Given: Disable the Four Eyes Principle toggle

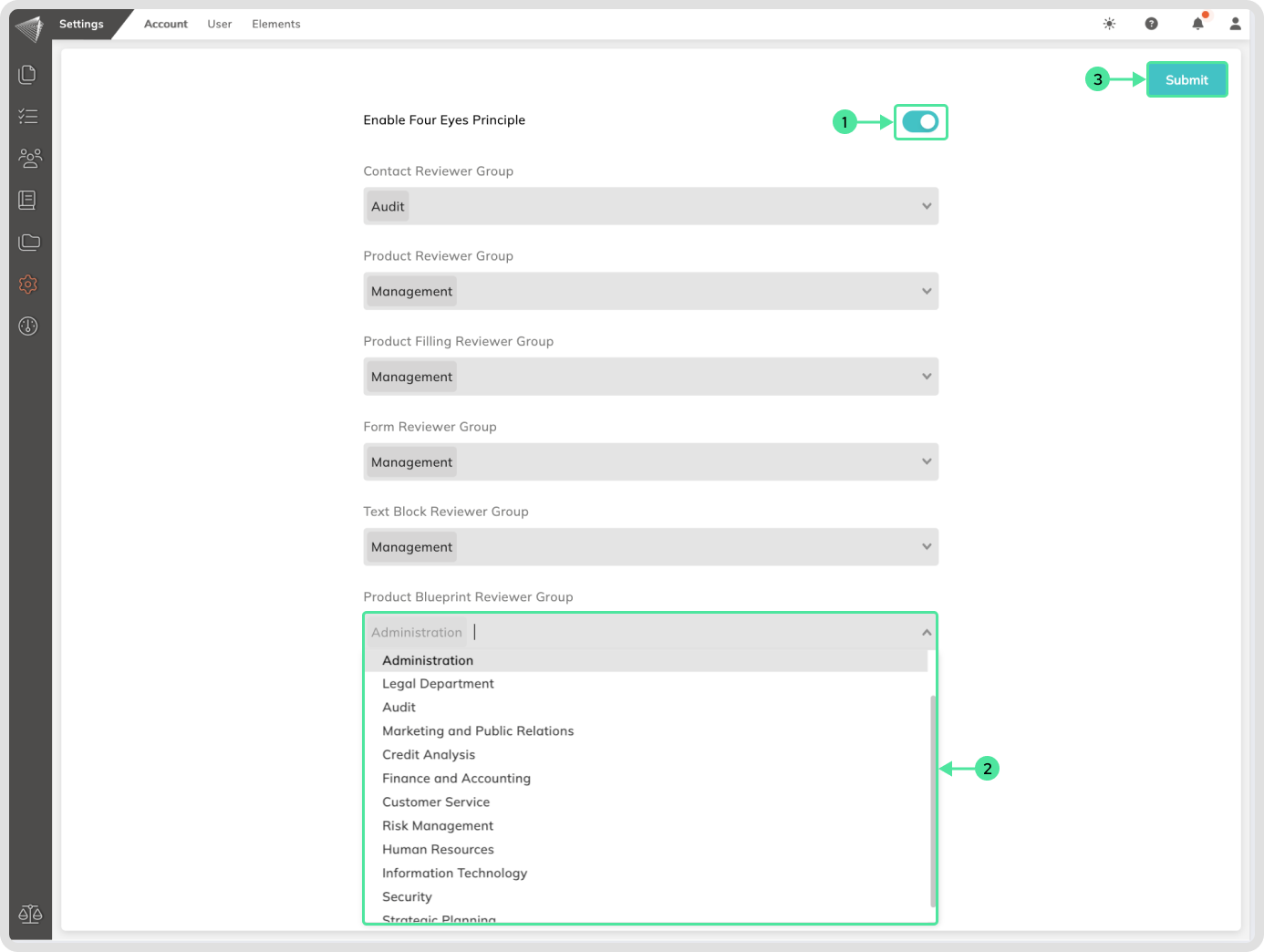Looking at the screenshot, I should [920, 121].
